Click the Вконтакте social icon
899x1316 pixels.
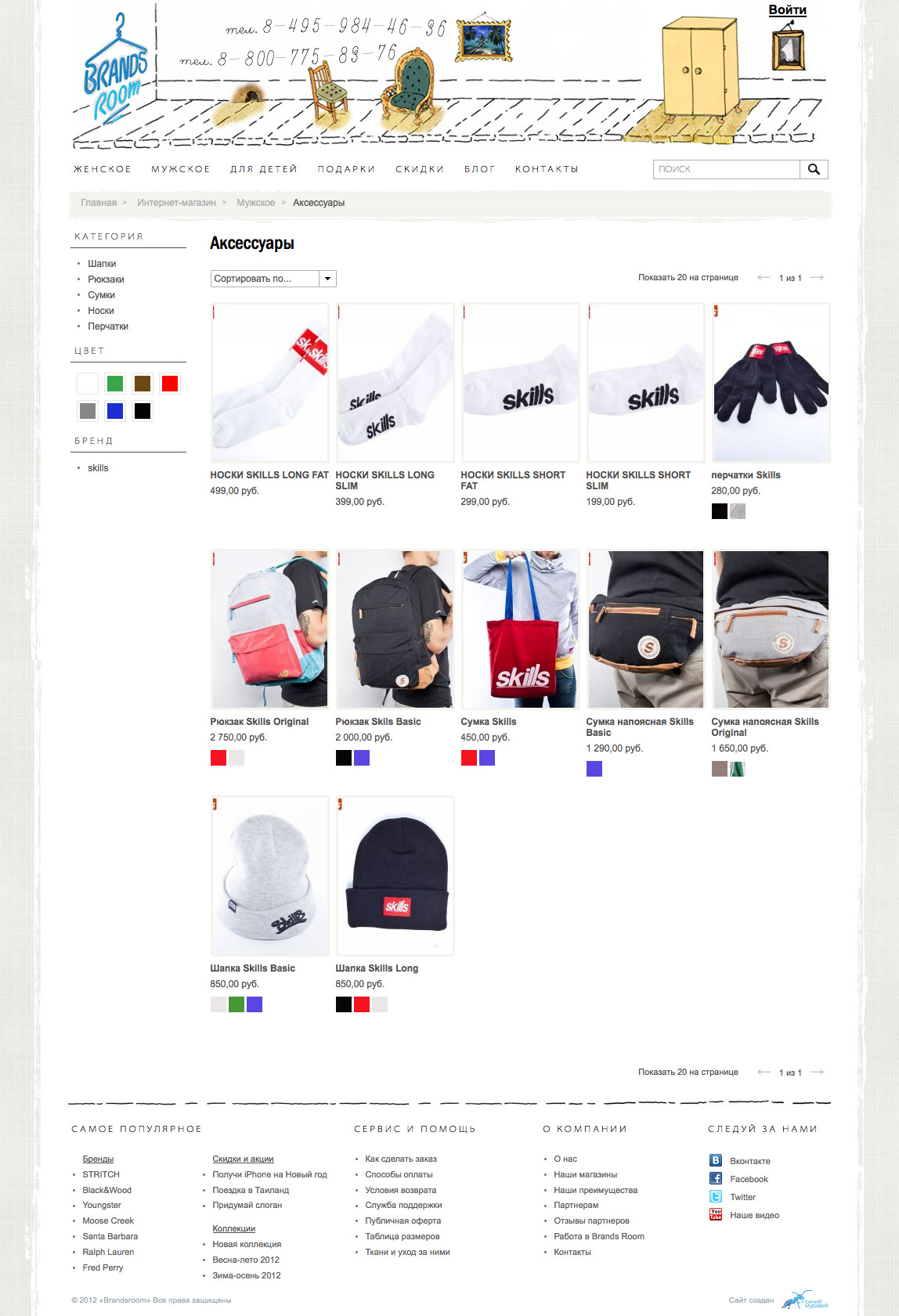coord(716,1161)
